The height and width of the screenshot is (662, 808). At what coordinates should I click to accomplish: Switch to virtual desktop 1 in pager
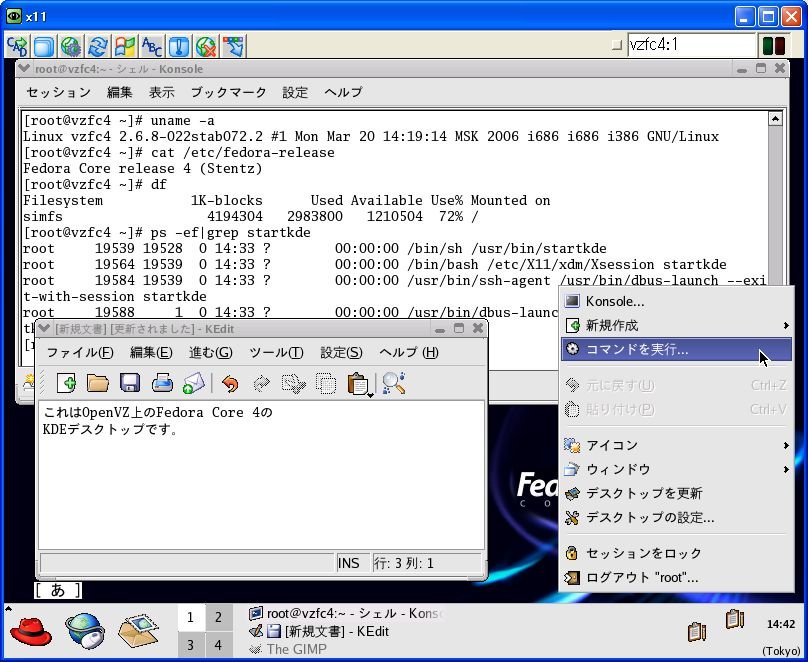(x=191, y=617)
